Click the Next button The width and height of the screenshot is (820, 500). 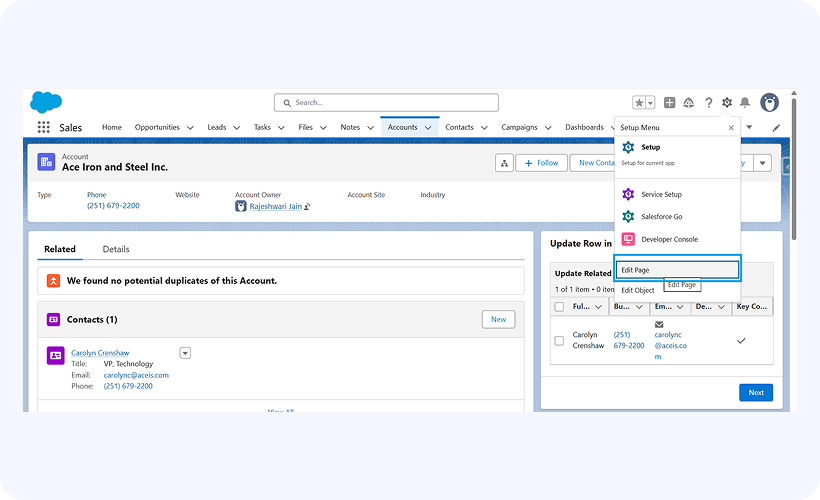(x=756, y=392)
